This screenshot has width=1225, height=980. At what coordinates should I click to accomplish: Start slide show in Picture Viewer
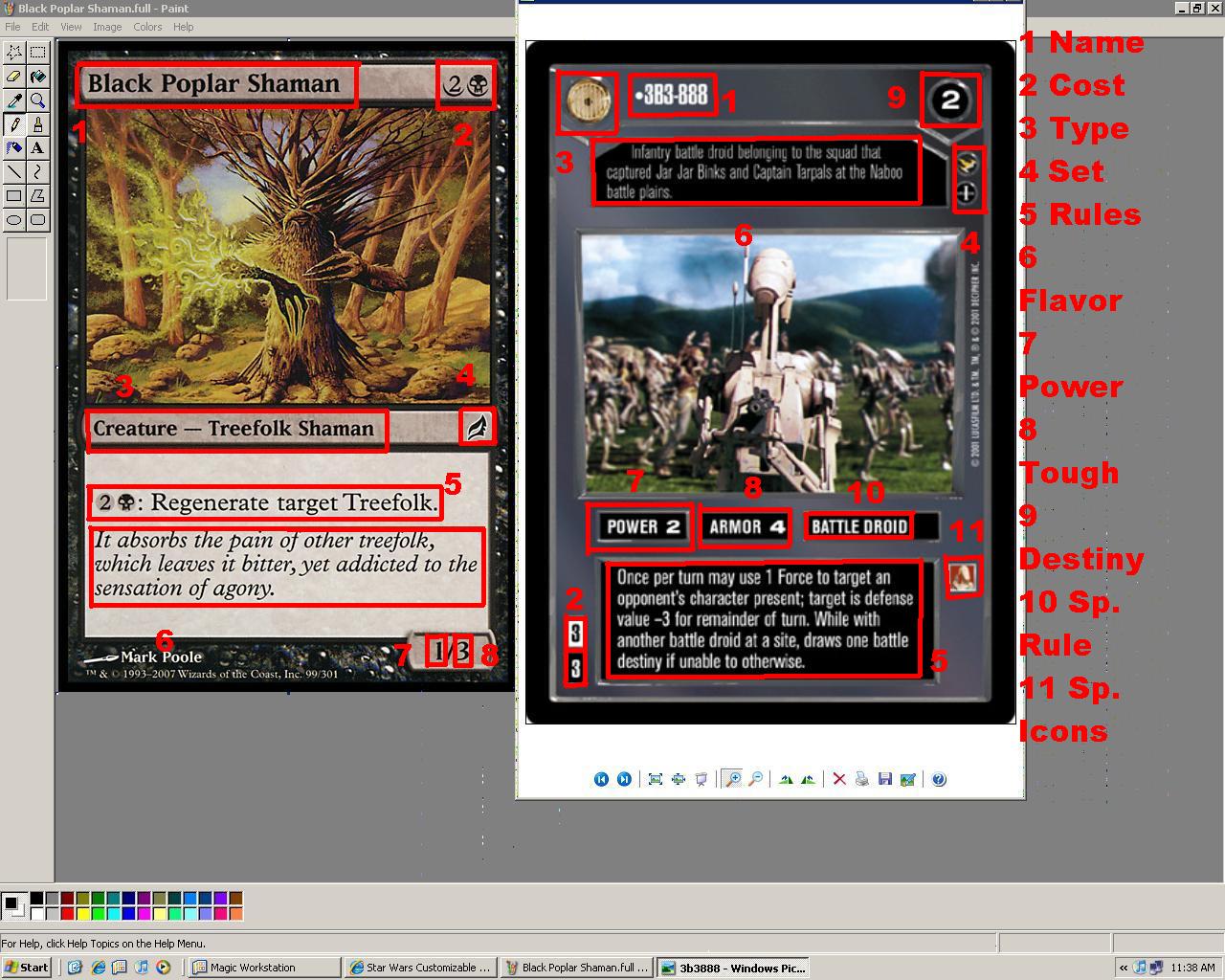coord(702,779)
